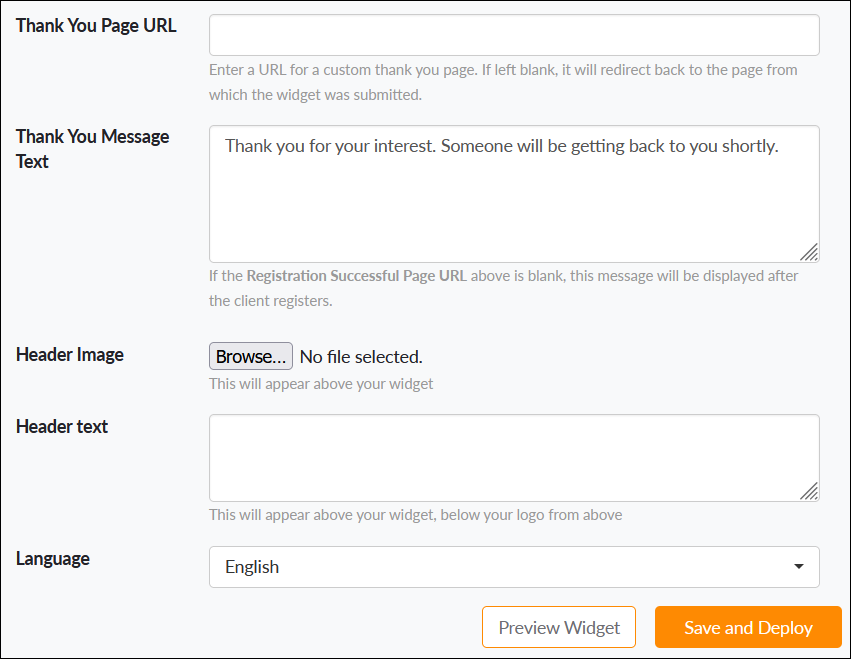851x659 pixels.
Task: Click inside the empty Header text box
Action: (x=514, y=455)
